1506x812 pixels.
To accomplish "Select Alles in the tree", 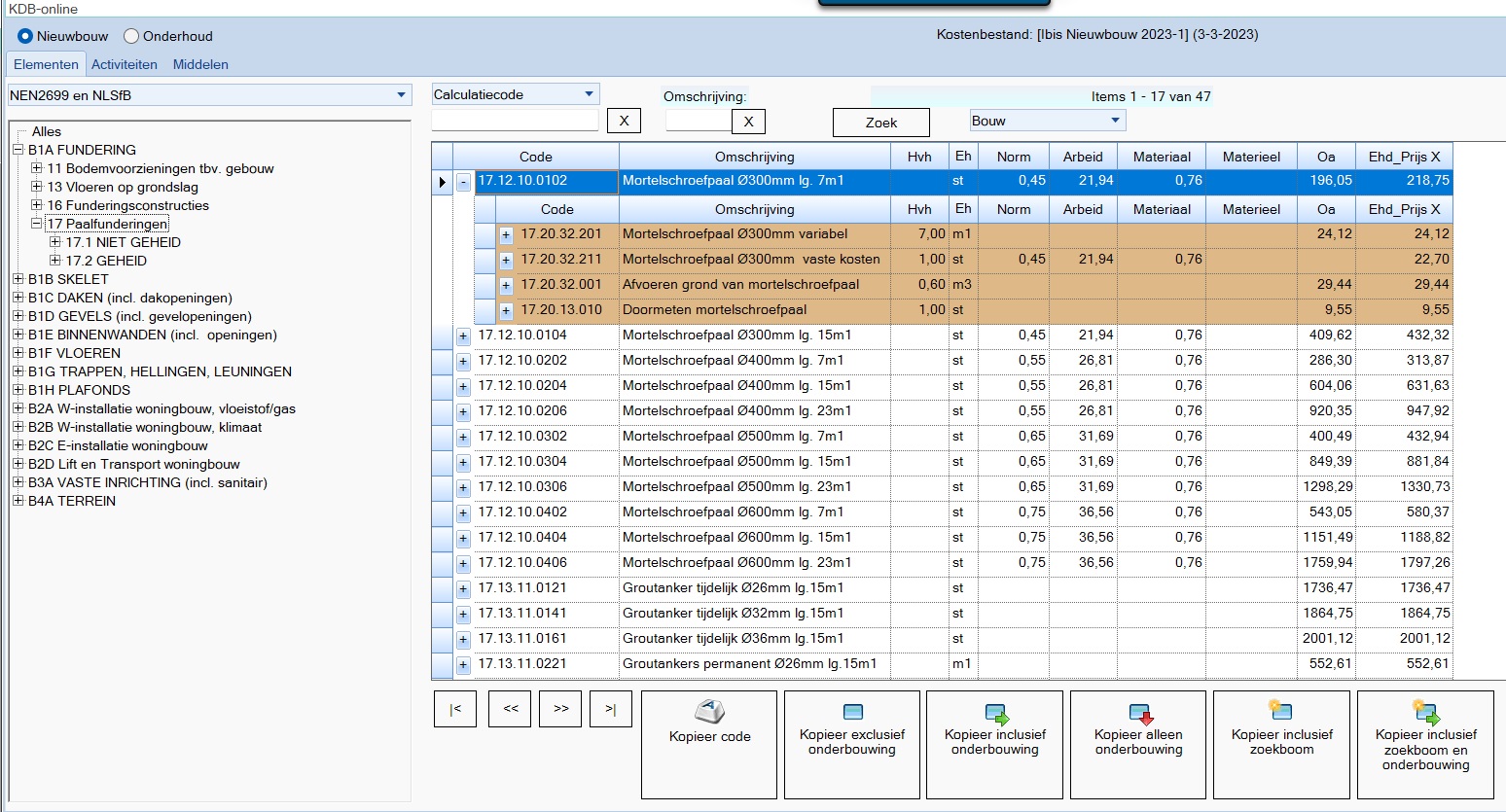I will (46, 131).
